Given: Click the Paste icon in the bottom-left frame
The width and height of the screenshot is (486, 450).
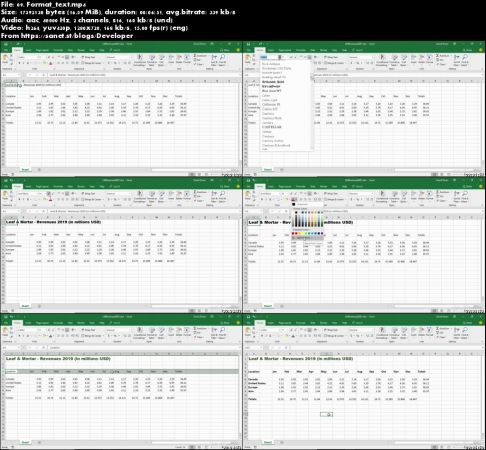Looking at the screenshot, I should click(5, 332).
